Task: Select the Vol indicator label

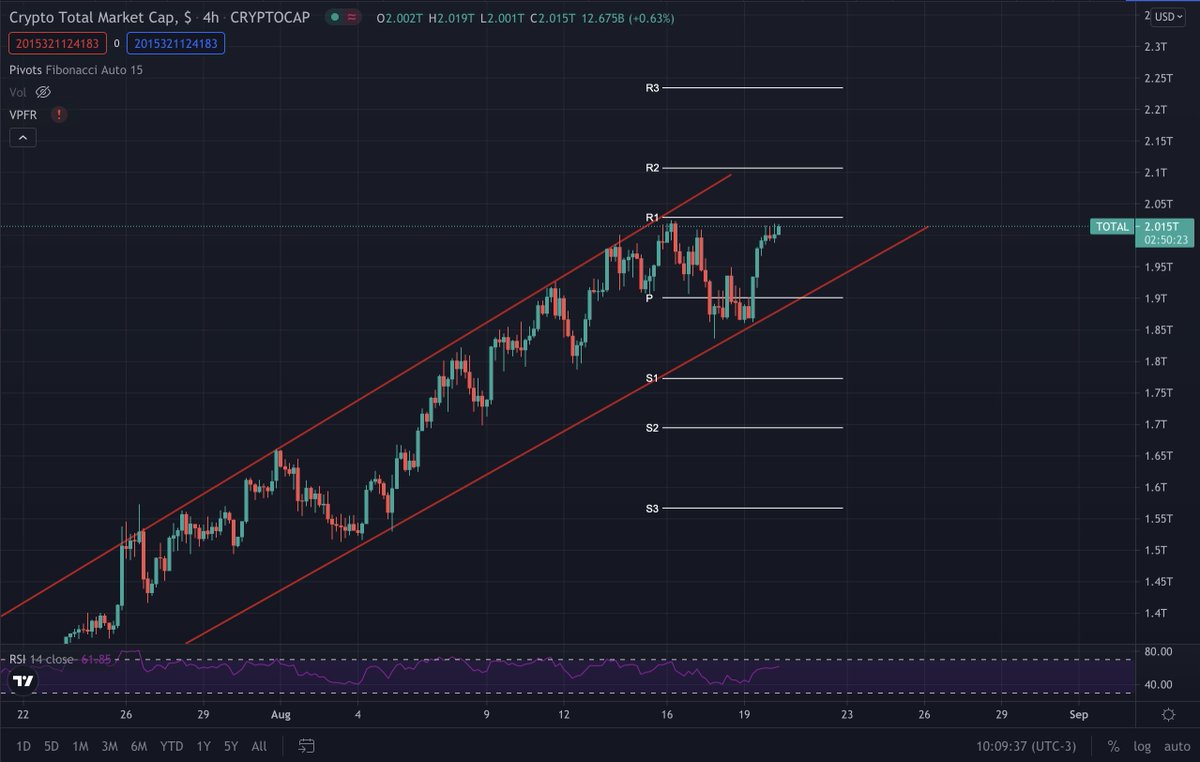Action: pyautogui.click(x=19, y=92)
